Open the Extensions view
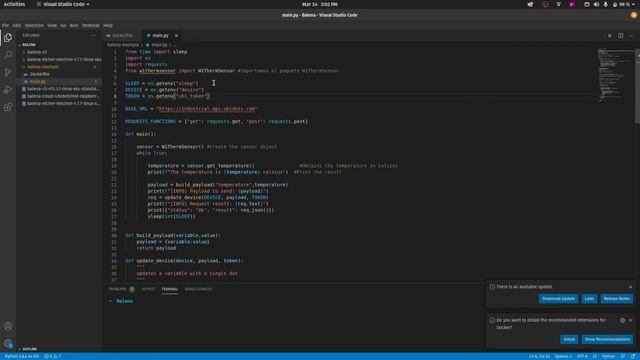This screenshot has width=640, height=360. 8,107
